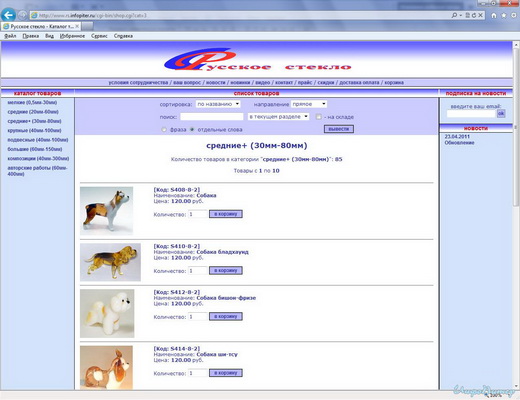The width and height of the screenshot is (520, 400).
Task: Click the 'введите ваш email' input field
Action: coord(471,114)
